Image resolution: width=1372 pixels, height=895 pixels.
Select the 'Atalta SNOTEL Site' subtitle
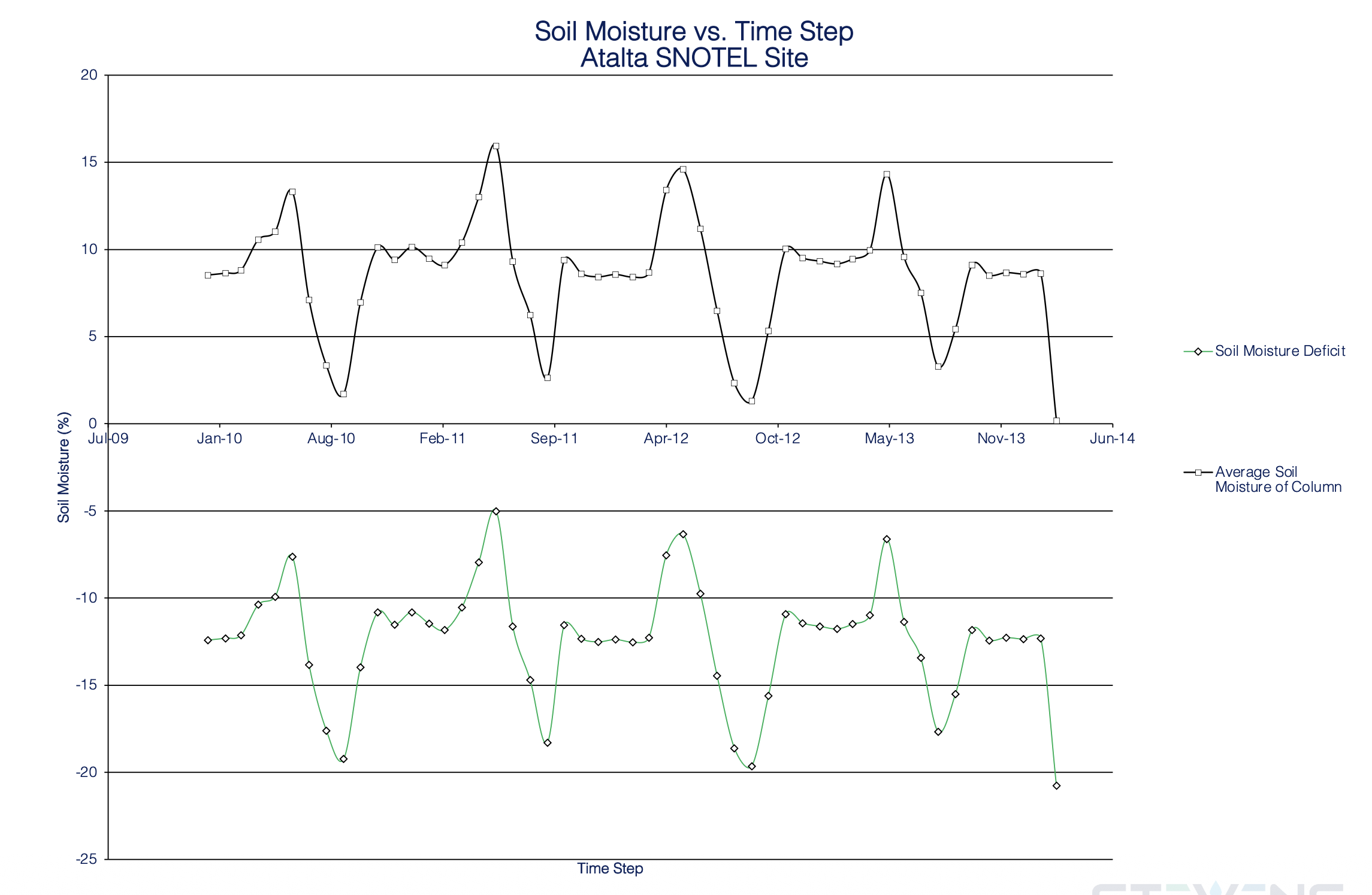tap(694, 58)
